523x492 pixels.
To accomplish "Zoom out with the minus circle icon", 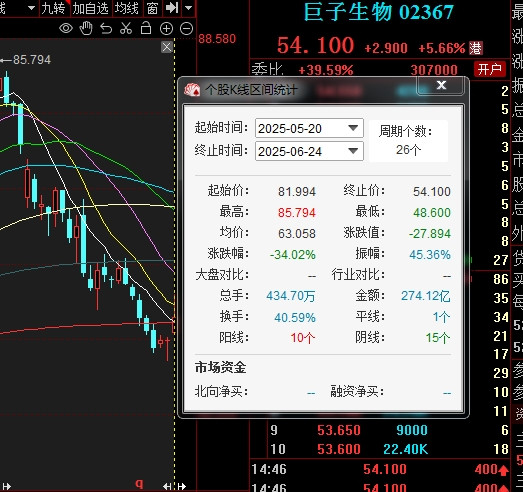I will tap(186, 29).
